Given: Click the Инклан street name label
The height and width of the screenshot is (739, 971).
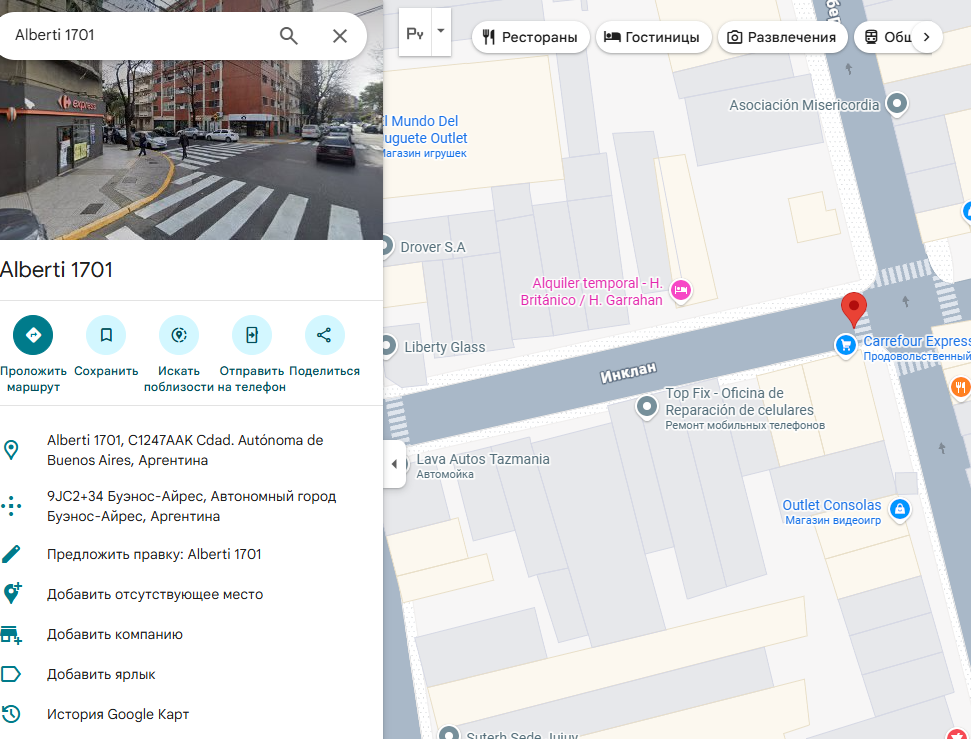Looking at the screenshot, I should pyautogui.click(x=628, y=372).
